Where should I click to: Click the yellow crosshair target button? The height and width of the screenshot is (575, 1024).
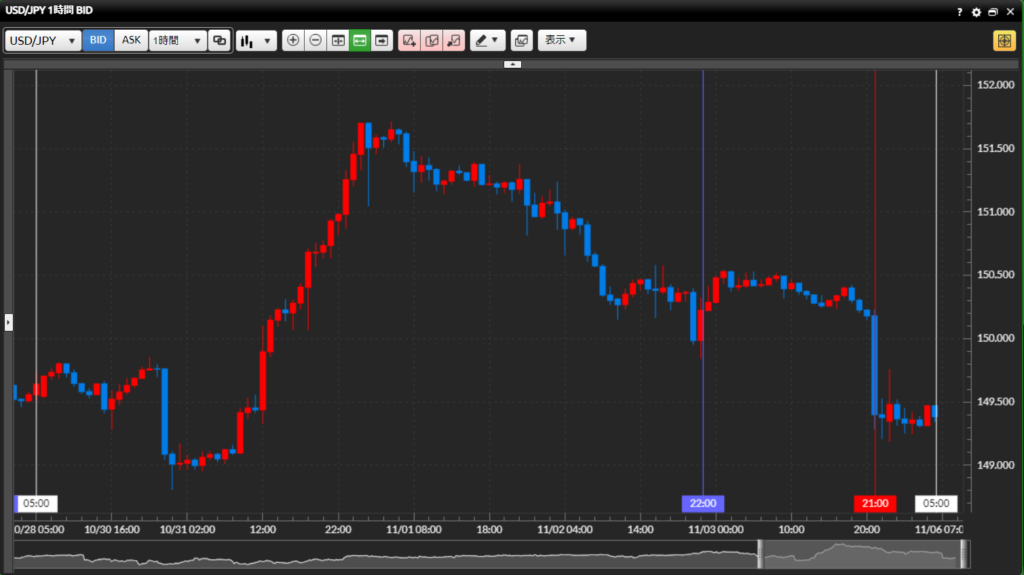click(x=1004, y=41)
